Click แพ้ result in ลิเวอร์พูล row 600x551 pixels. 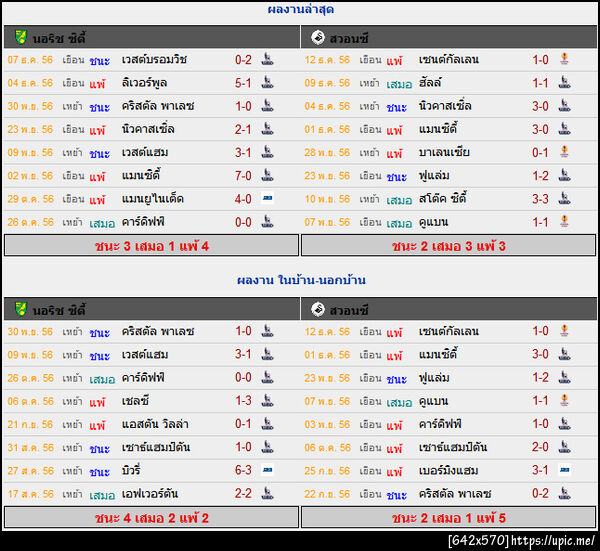point(97,84)
